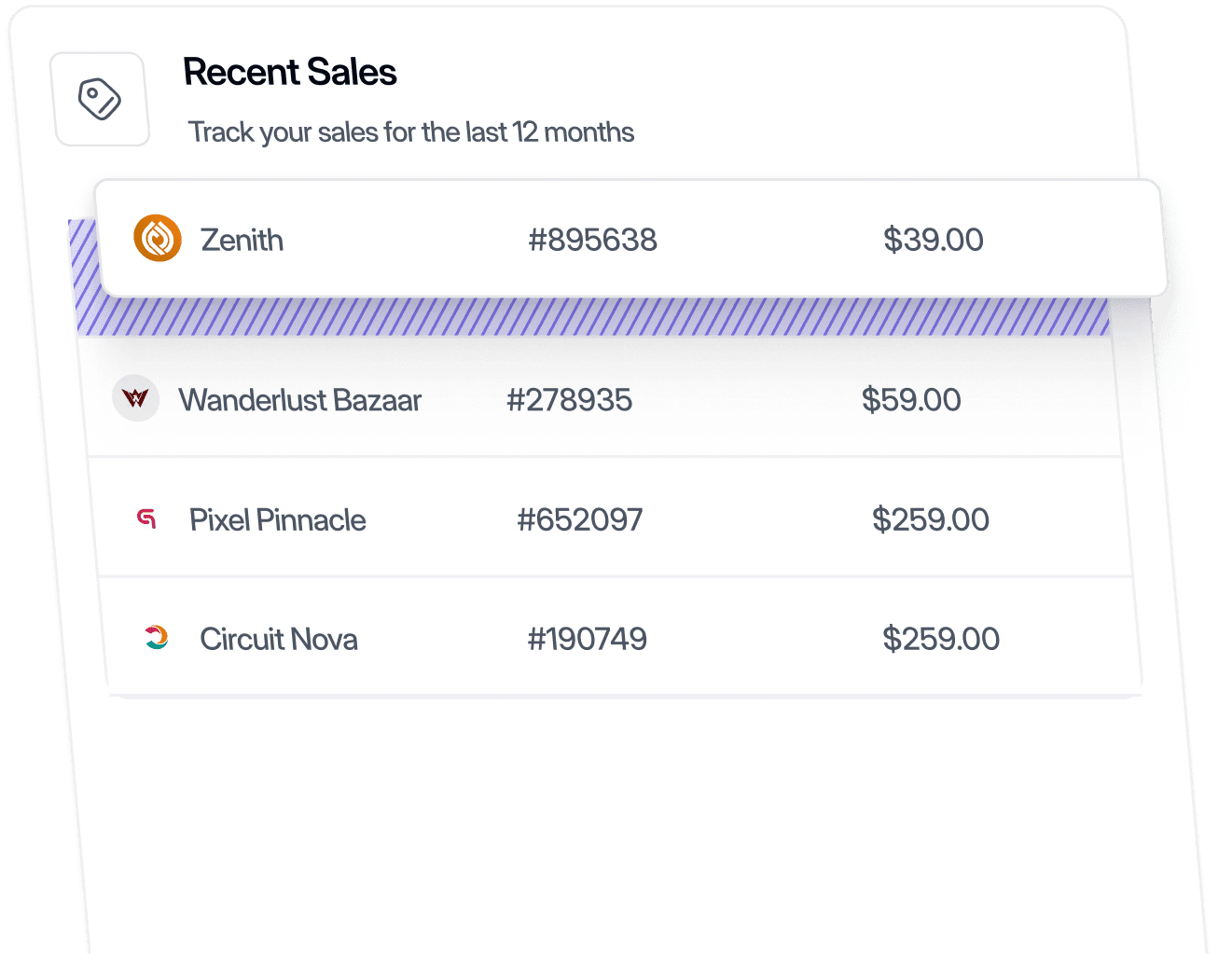Viewport: 1232px width, 954px height.
Task: Click order number #190749
Action: 587,639
